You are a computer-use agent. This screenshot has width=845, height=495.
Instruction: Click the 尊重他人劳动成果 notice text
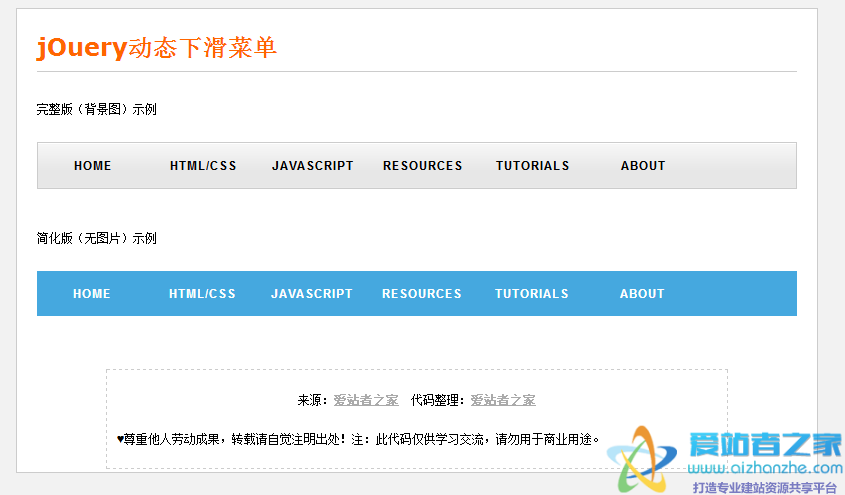pos(358,440)
